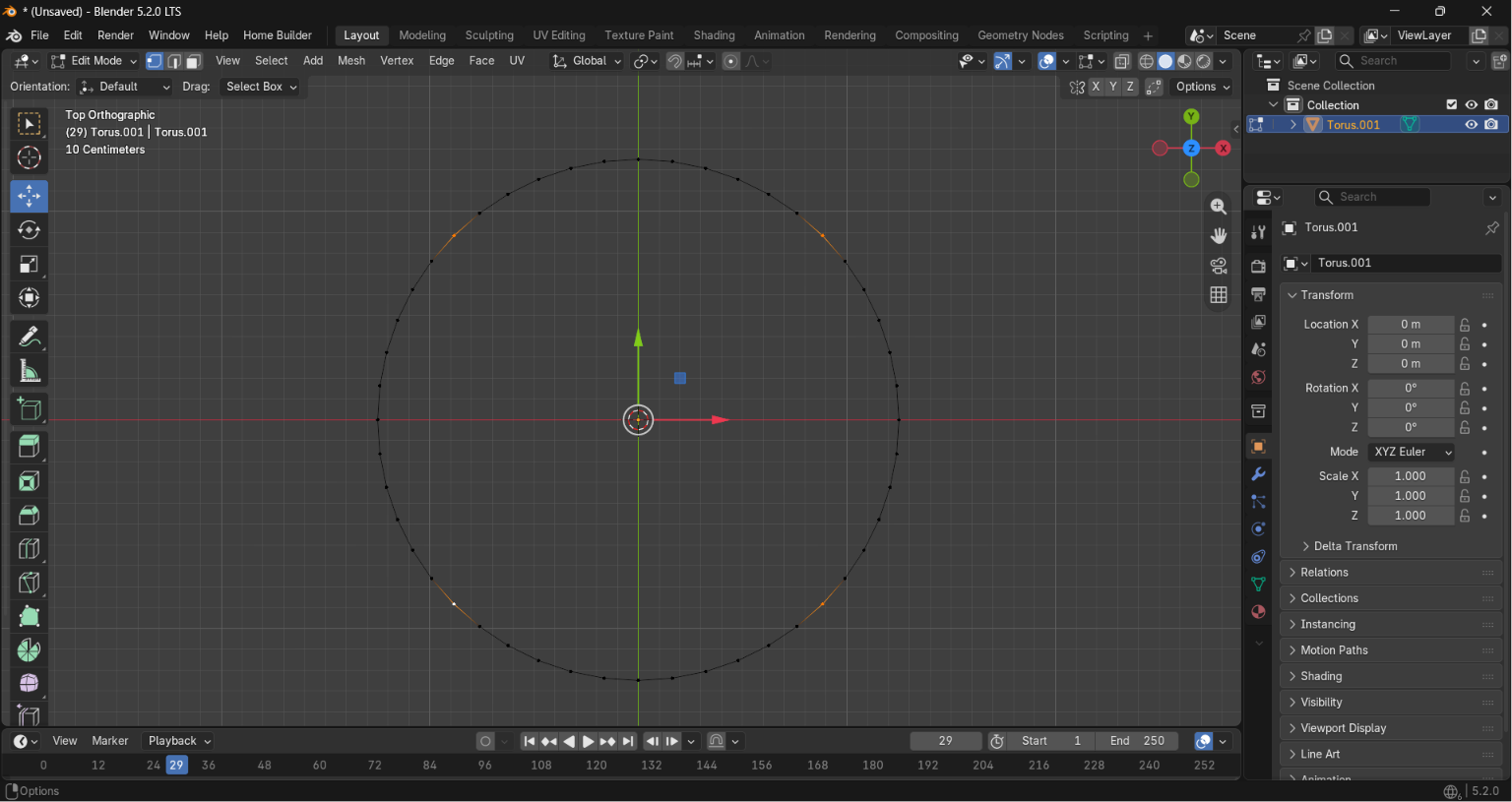Switch to the UV Editing workspace tab
Viewport: 1512px width, 802px height.
pyautogui.click(x=559, y=35)
